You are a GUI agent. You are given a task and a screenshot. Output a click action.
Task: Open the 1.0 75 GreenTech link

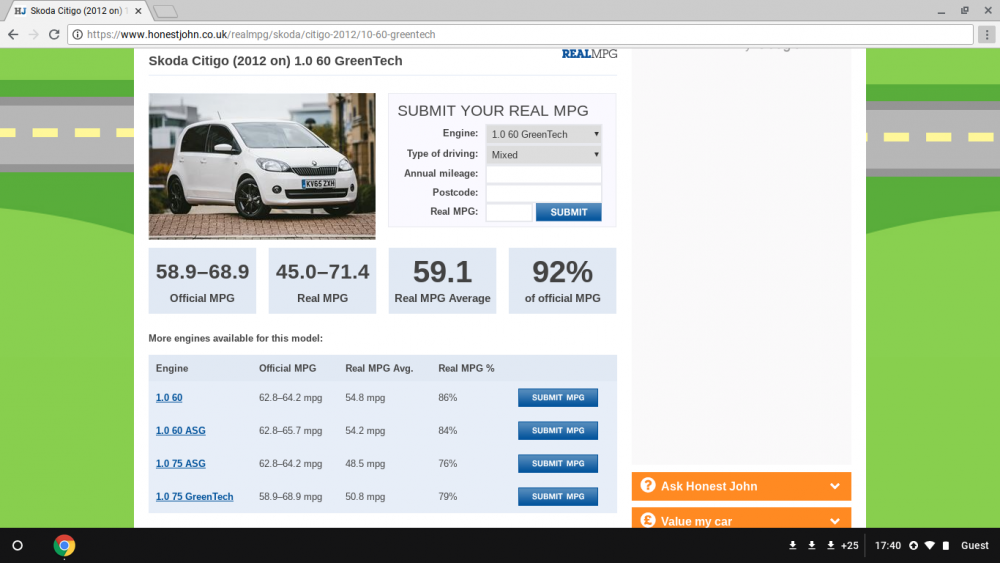(x=195, y=497)
